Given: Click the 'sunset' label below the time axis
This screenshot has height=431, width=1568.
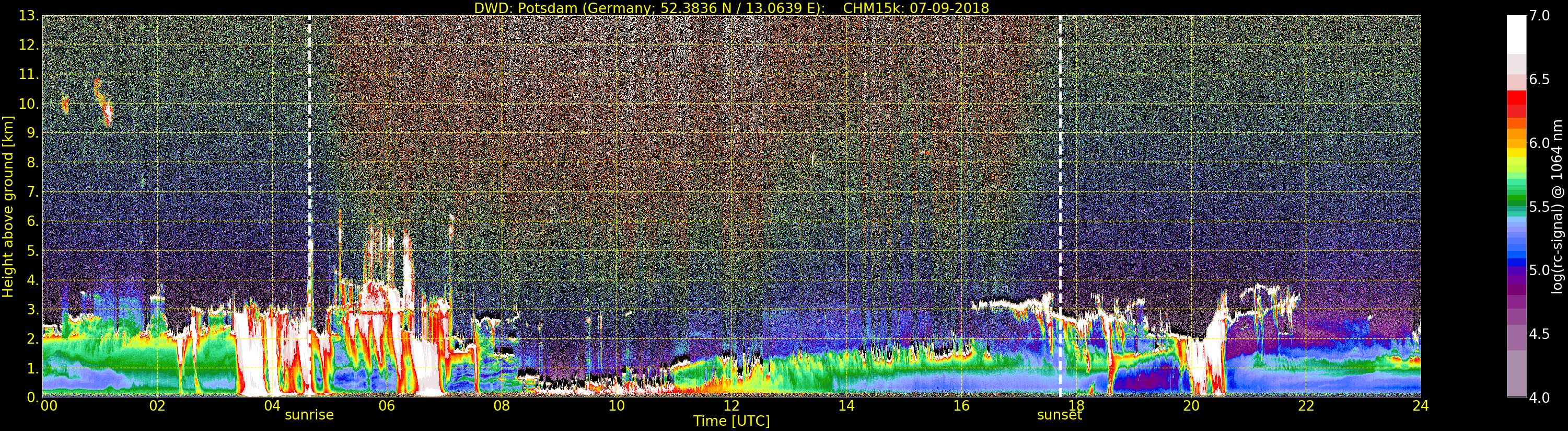Looking at the screenshot, I should pos(1060,415).
